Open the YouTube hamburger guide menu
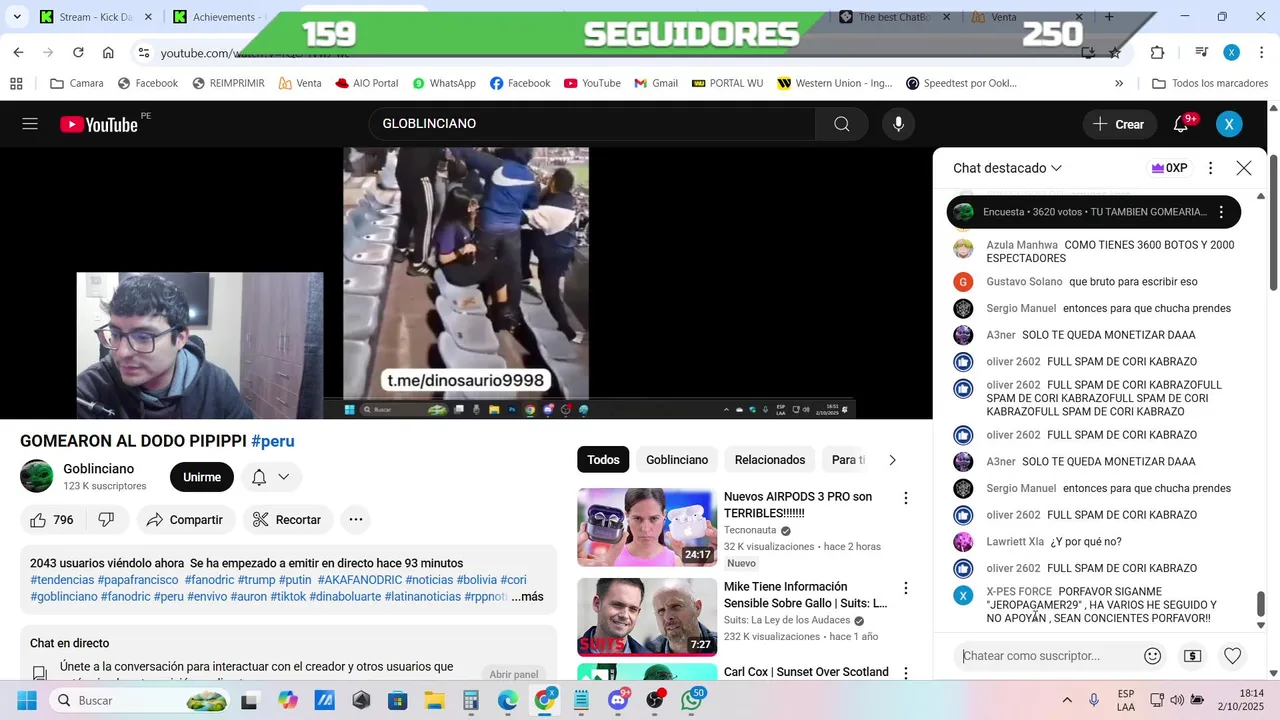 point(30,124)
